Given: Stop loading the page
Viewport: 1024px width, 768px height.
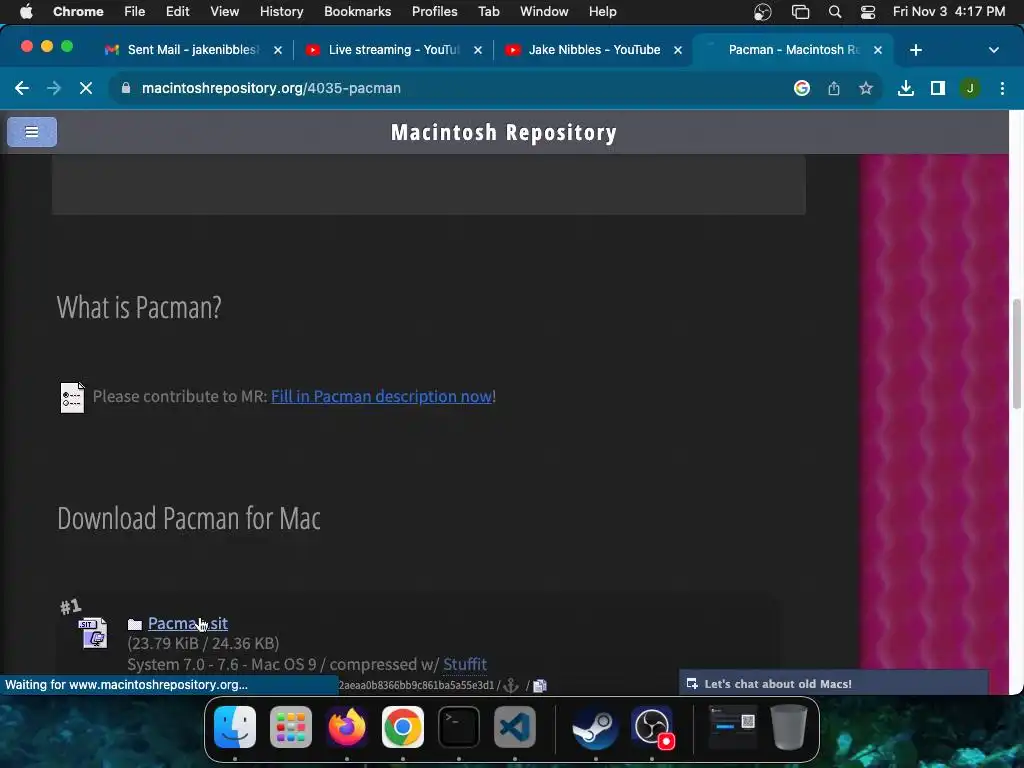Looking at the screenshot, I should (x=86, y=88).
